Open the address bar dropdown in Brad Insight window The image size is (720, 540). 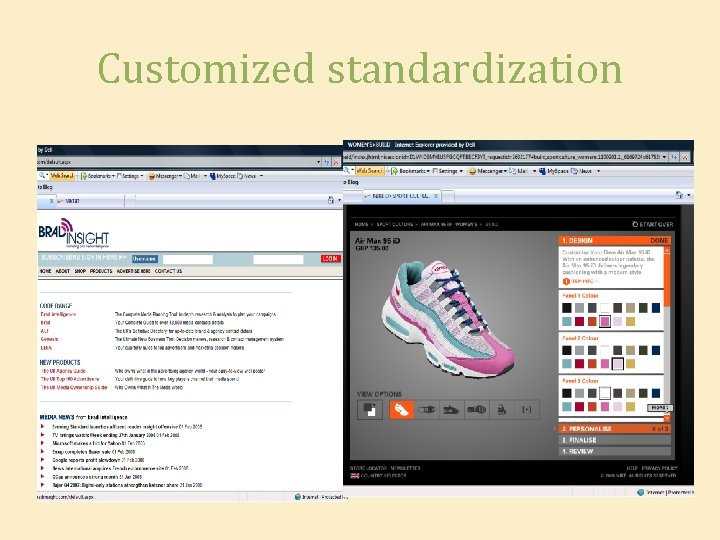(319, 162)
